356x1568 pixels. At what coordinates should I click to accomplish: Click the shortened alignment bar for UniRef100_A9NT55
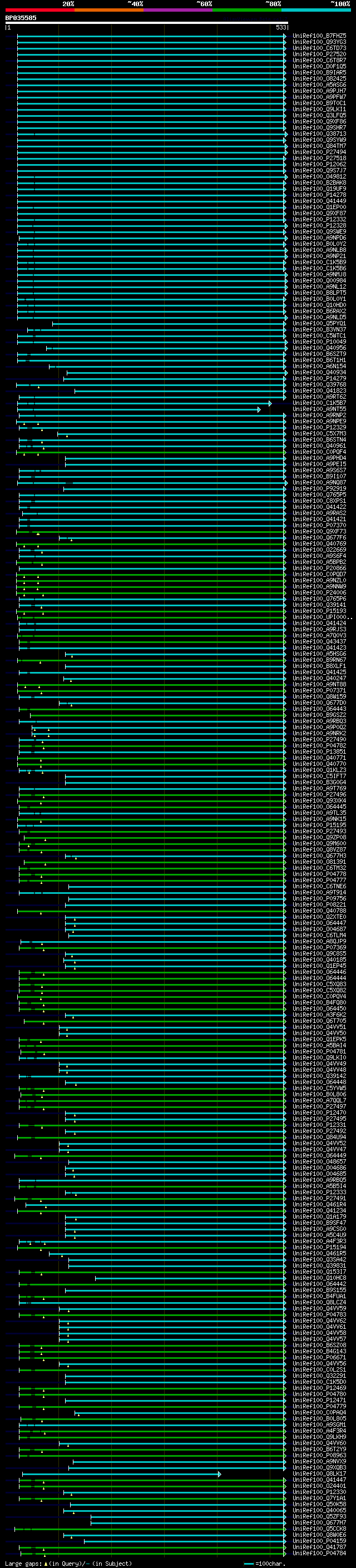(x=139, y=409)
